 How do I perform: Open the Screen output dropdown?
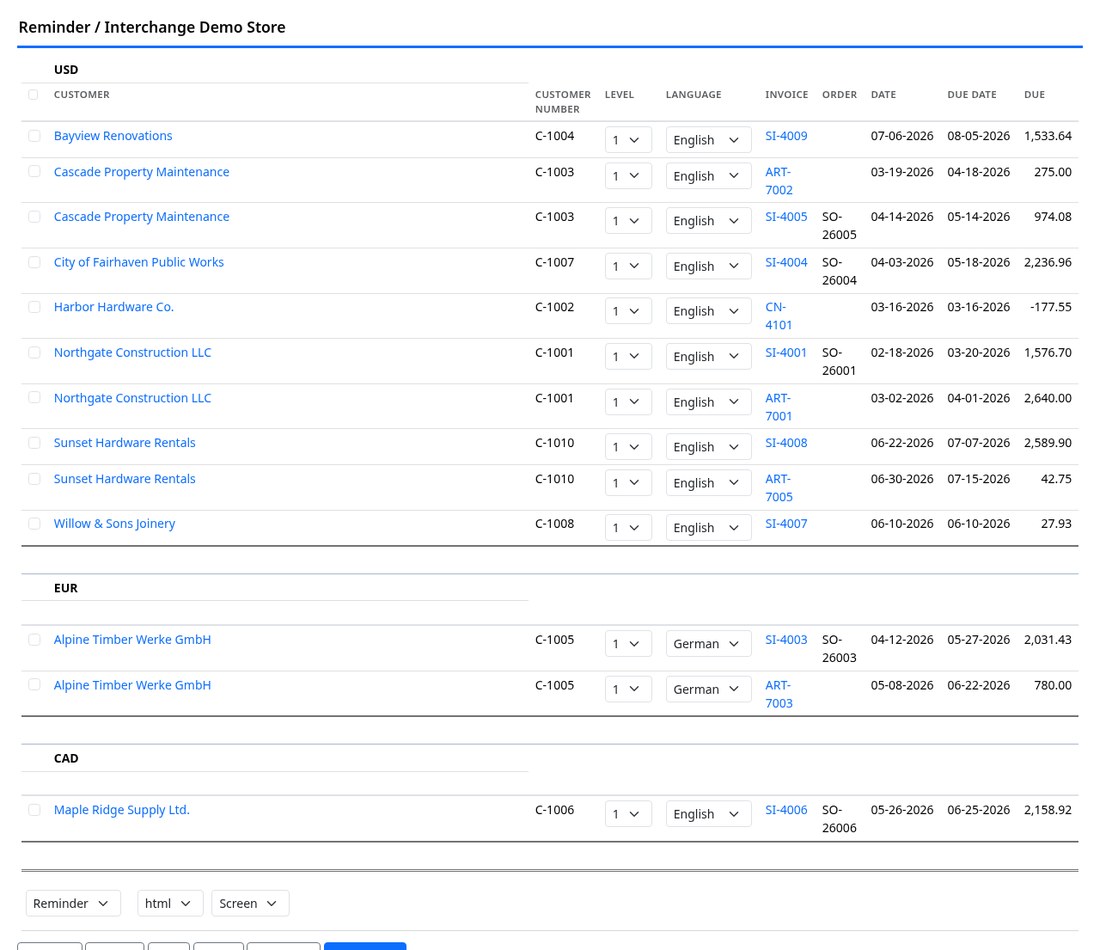pos(250,904)
